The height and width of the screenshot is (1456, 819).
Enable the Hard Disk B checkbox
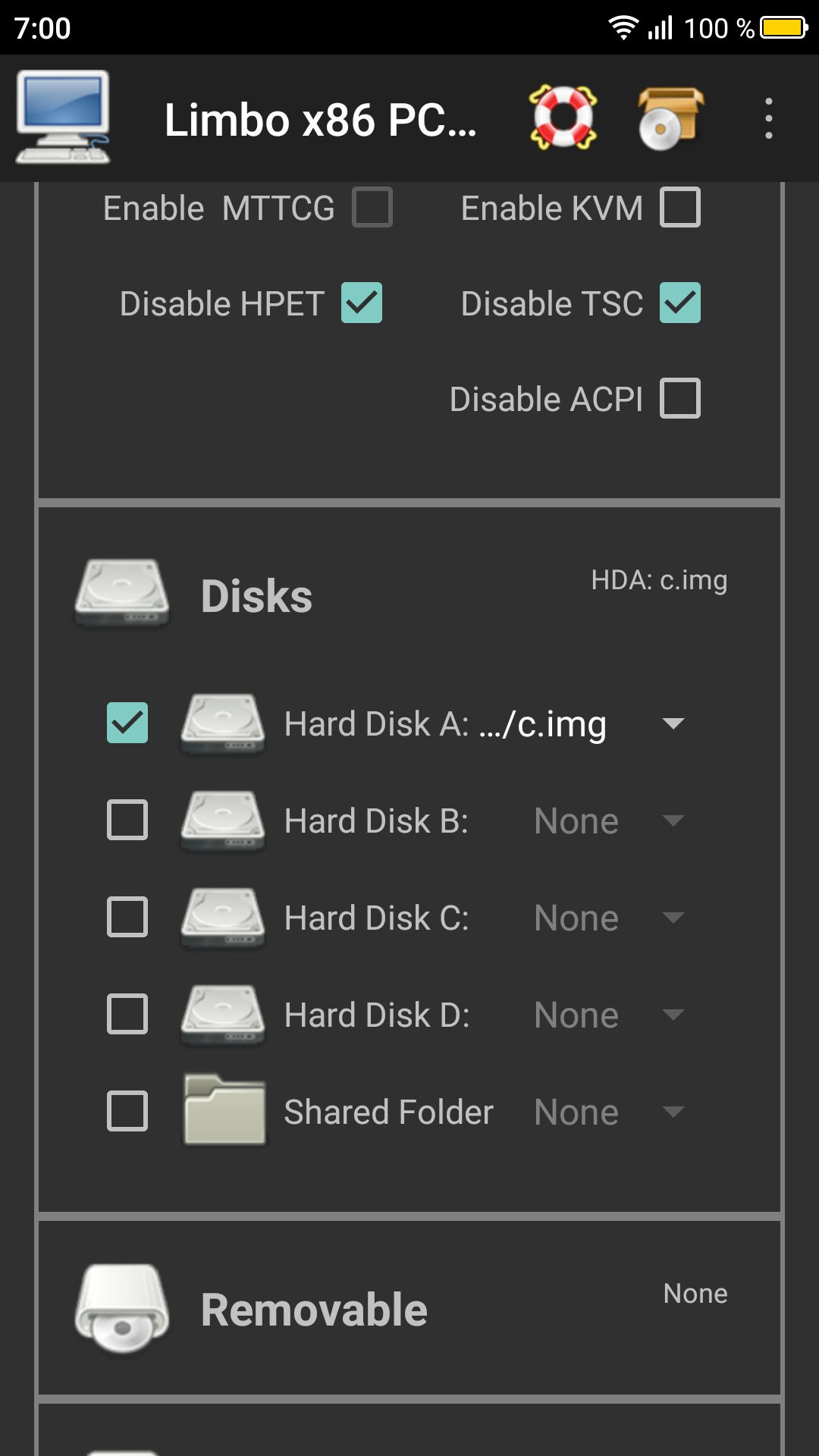coord(127,821)
